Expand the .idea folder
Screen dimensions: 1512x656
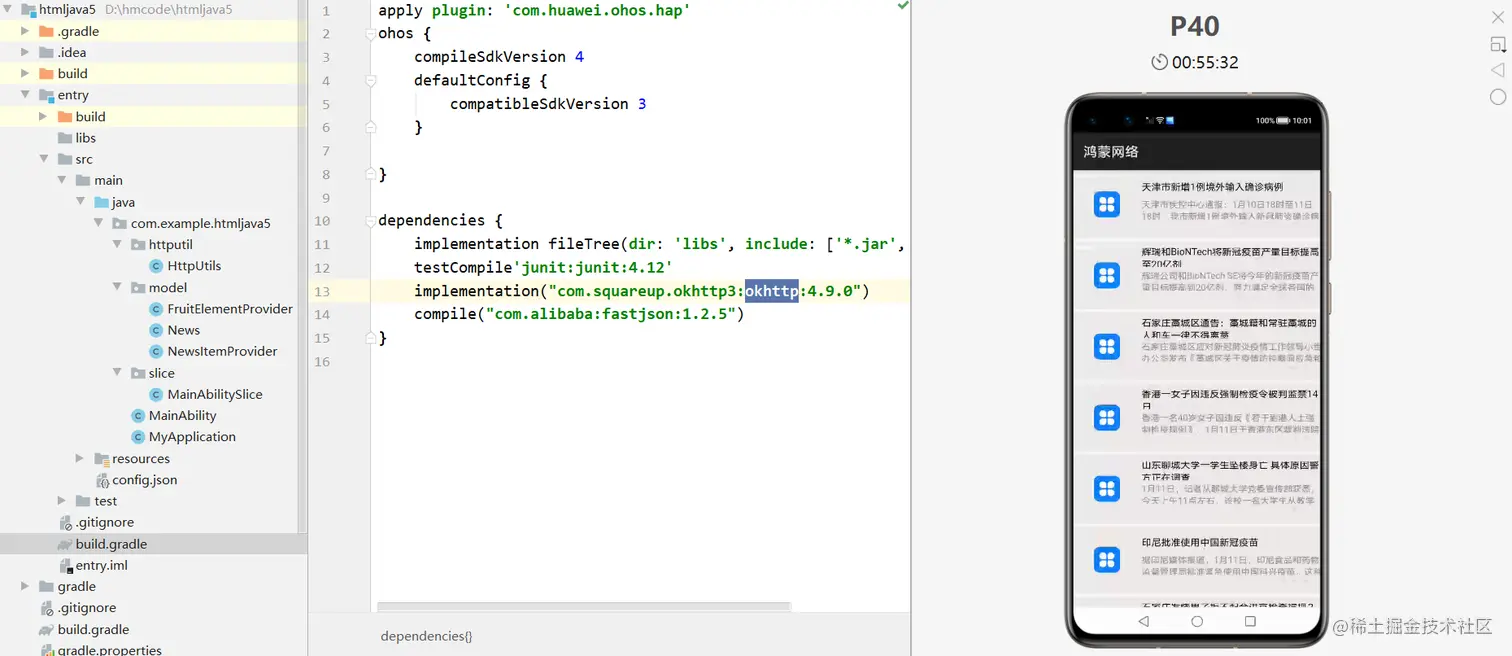(x=26, y=52)
